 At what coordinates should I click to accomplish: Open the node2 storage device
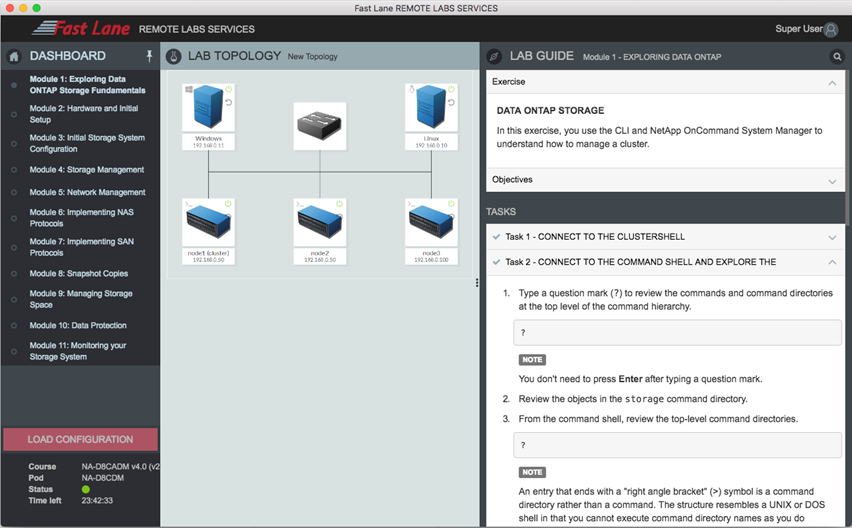tap(320, 223)
